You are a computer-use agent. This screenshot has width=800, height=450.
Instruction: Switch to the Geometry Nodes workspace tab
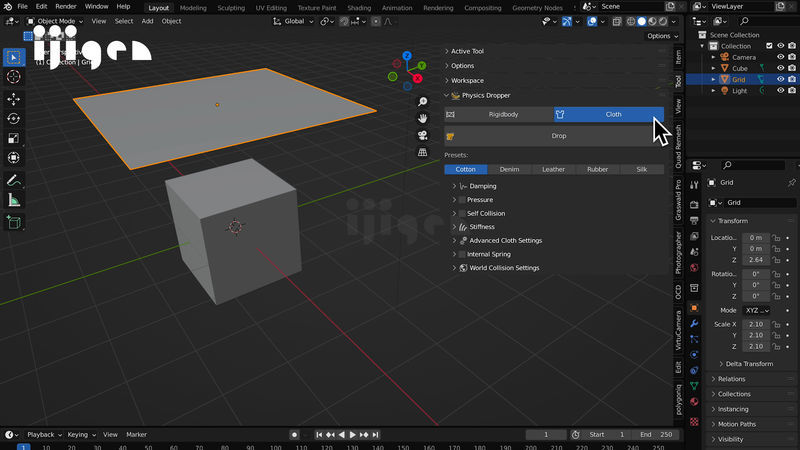click(537, 8)
